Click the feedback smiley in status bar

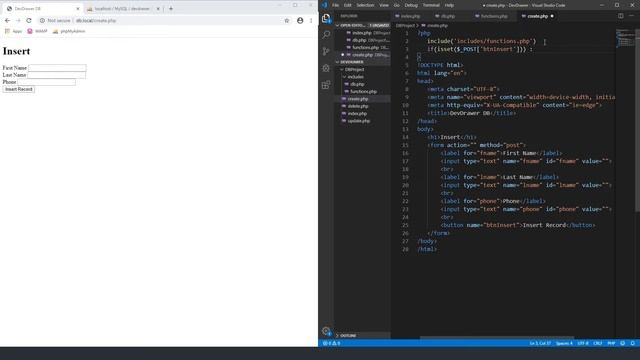(x=623, y=343)
